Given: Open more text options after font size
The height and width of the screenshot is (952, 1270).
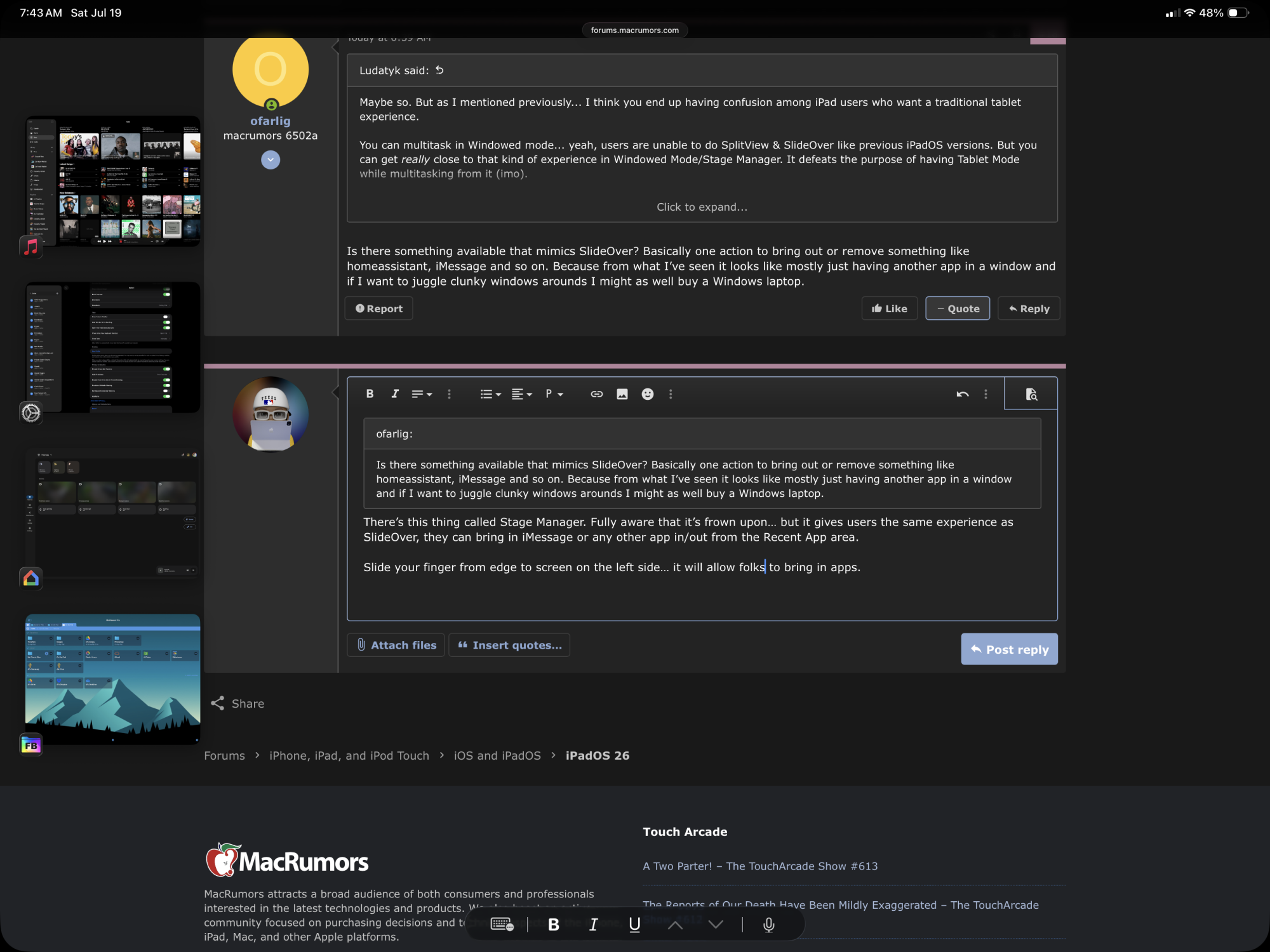Looking at the screenshot, I should 449,394.
